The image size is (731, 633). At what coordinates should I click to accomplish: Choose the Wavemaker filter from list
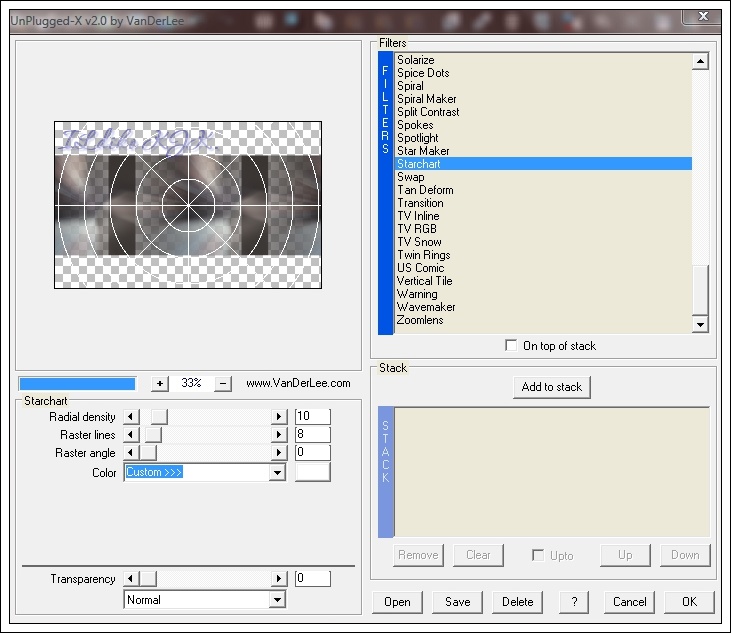coord(426,307)
